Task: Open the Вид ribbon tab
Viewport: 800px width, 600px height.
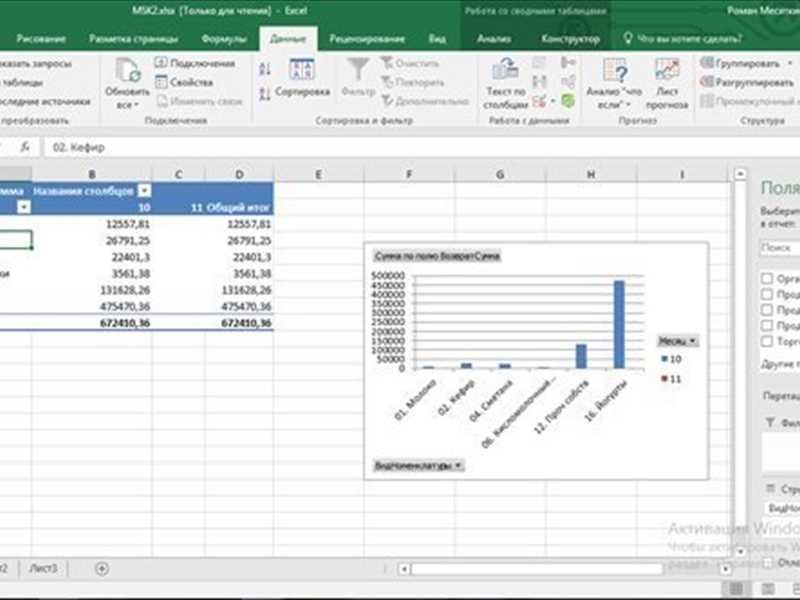Action: (x=437, y=39)
